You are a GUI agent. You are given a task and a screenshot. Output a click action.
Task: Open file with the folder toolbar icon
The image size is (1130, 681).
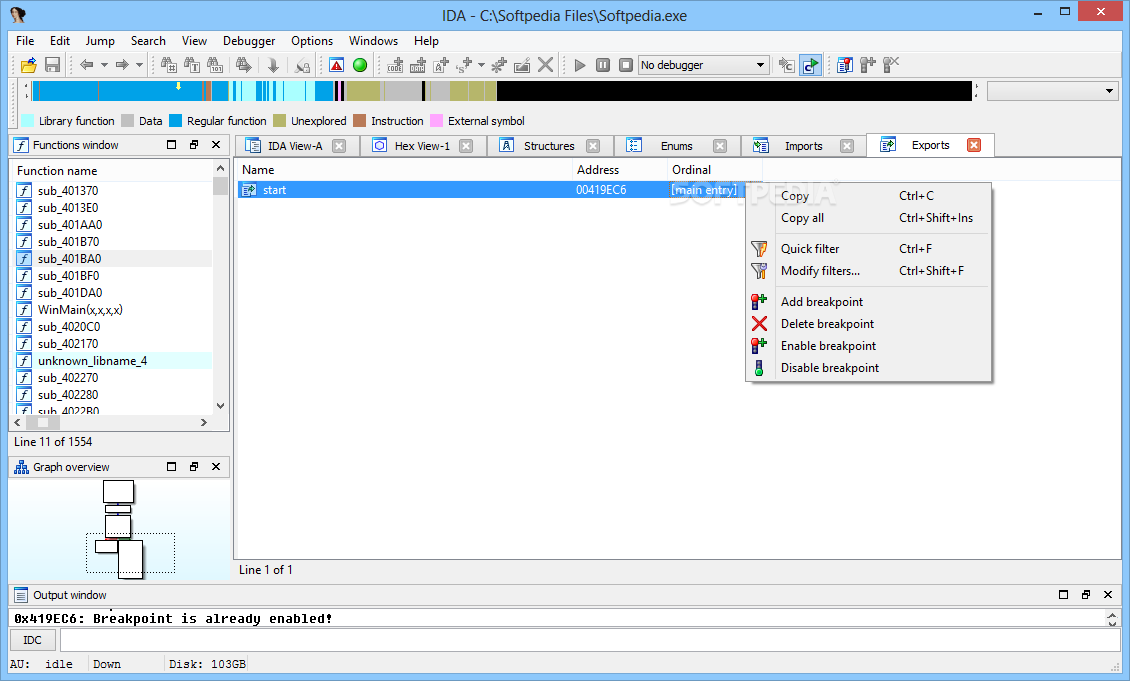pos(29,66)
